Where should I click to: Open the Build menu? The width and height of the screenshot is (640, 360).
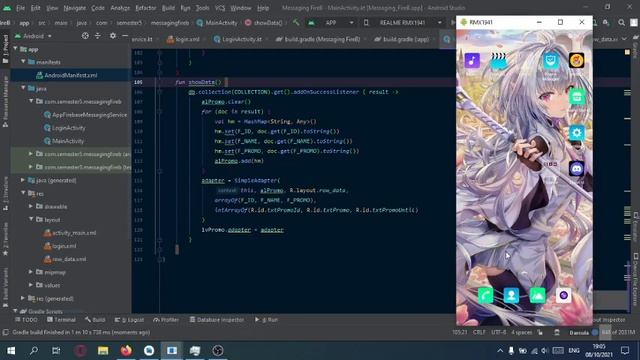coord(168,8)
